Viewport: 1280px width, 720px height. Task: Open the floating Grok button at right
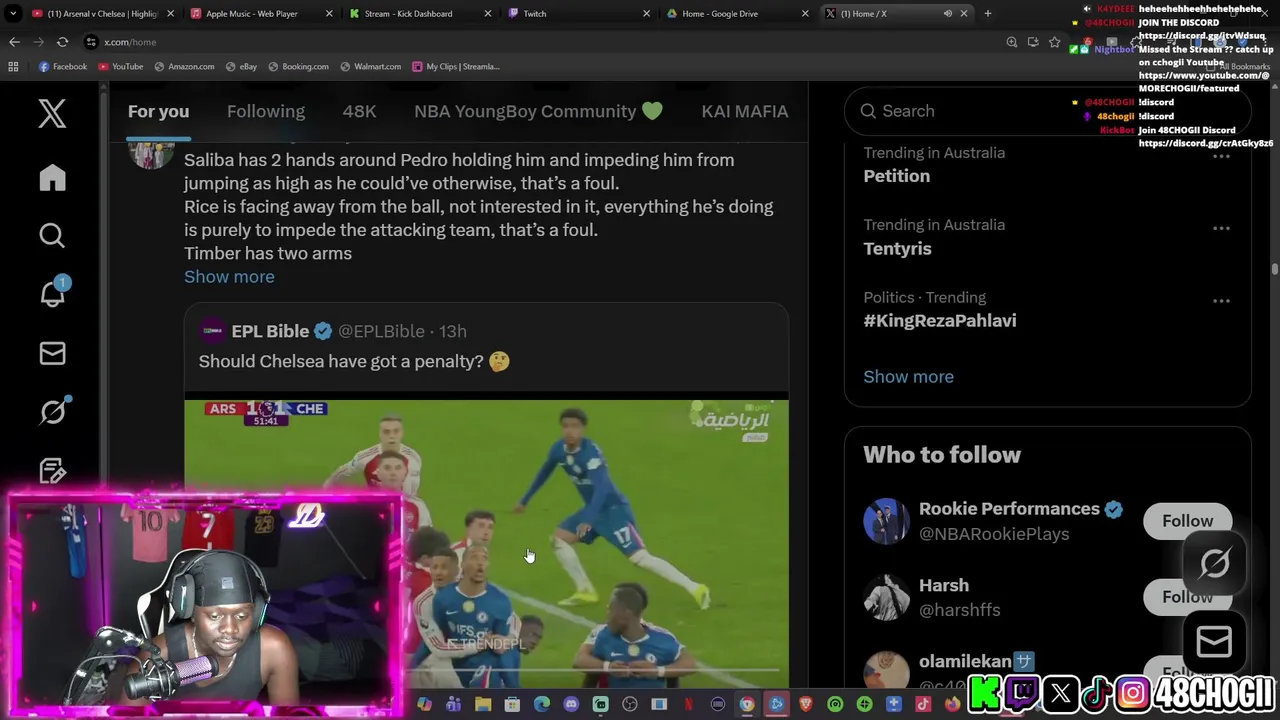pyautogui.click(x=1214, y=564)
